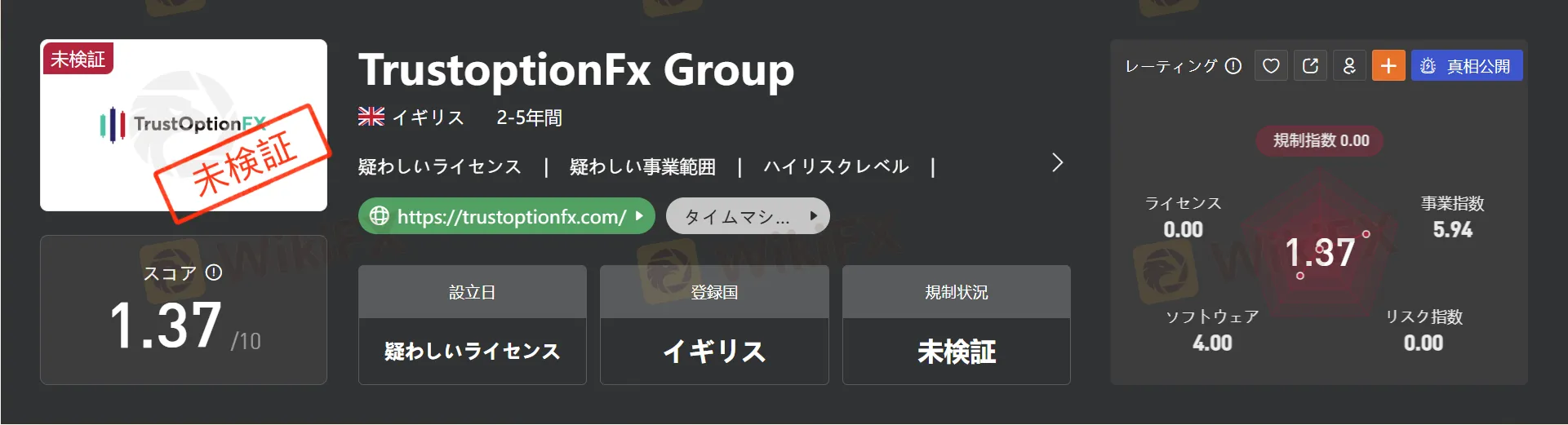Click the user profile icon
Screen dimensions: 1568x425
[x=1349, y=66]
